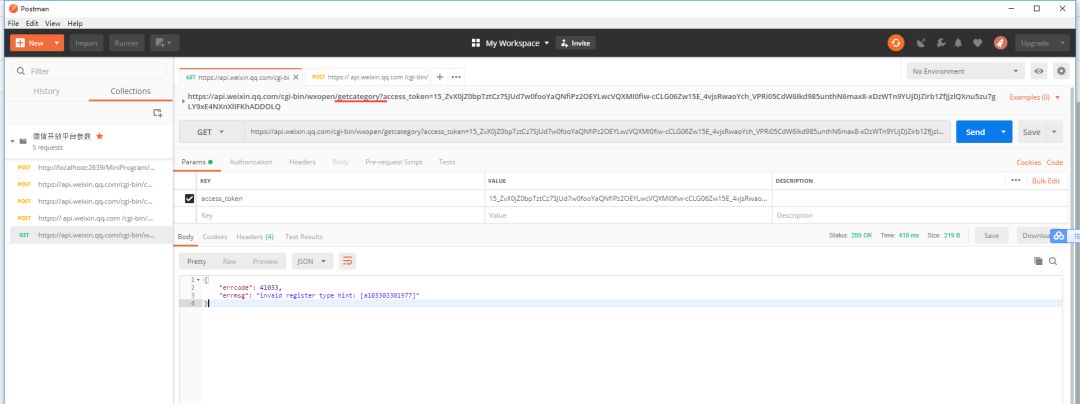
Task: Open the Test Results tab
Action: tap(304, 236)
